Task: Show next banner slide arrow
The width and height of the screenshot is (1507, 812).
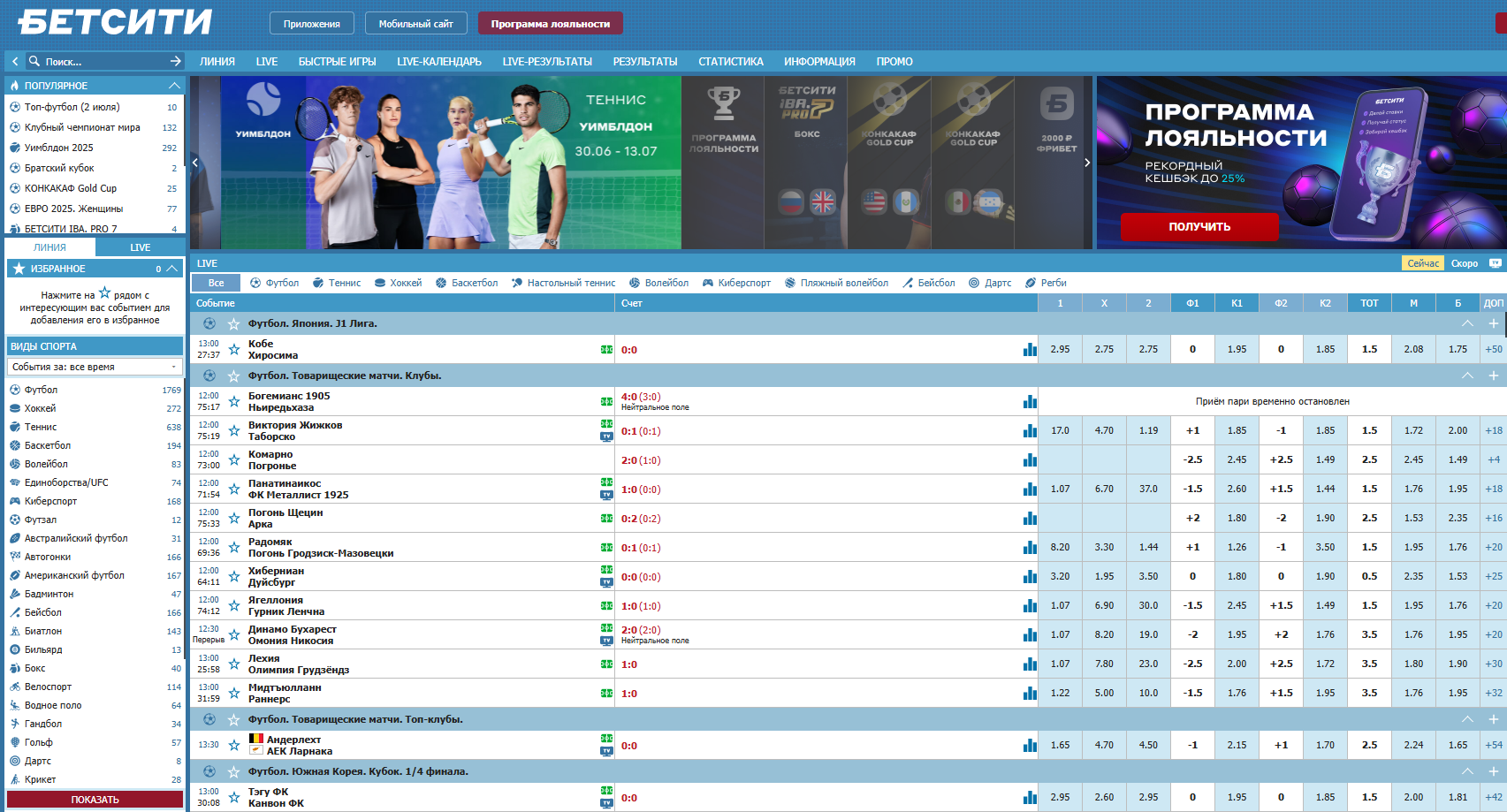Action: (x=1087, y=163)
